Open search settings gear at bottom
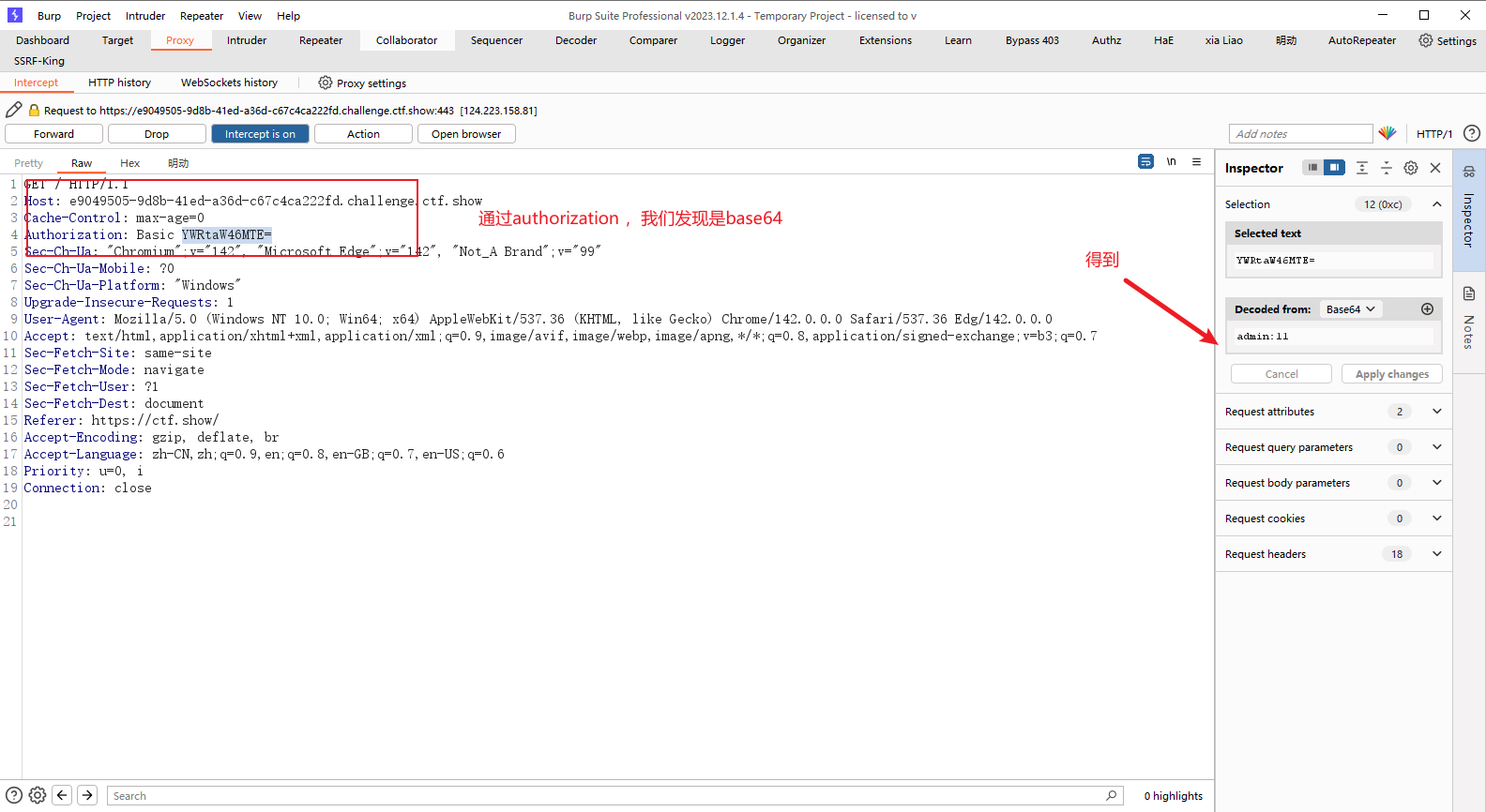 click(38, 795)
